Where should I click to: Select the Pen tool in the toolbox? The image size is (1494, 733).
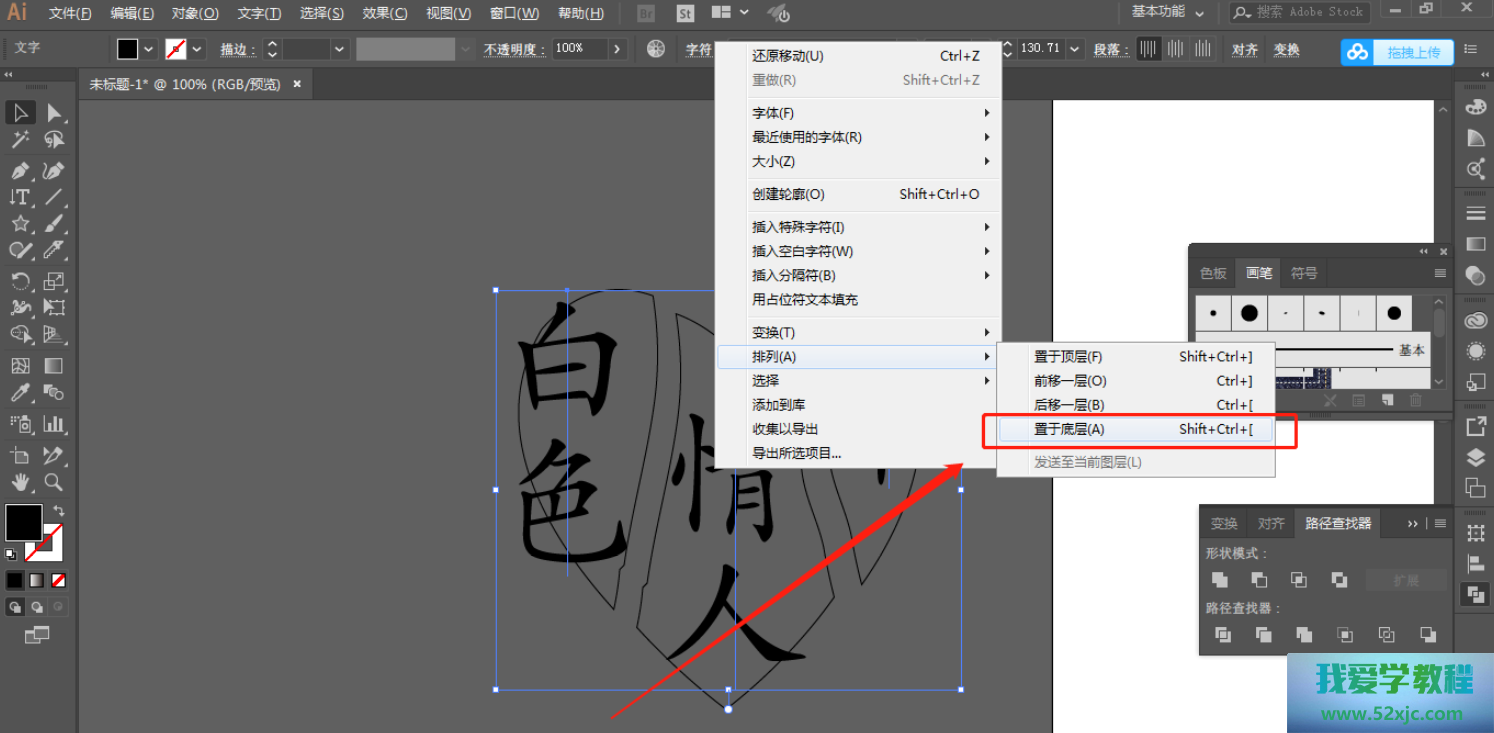pos(19,170)
